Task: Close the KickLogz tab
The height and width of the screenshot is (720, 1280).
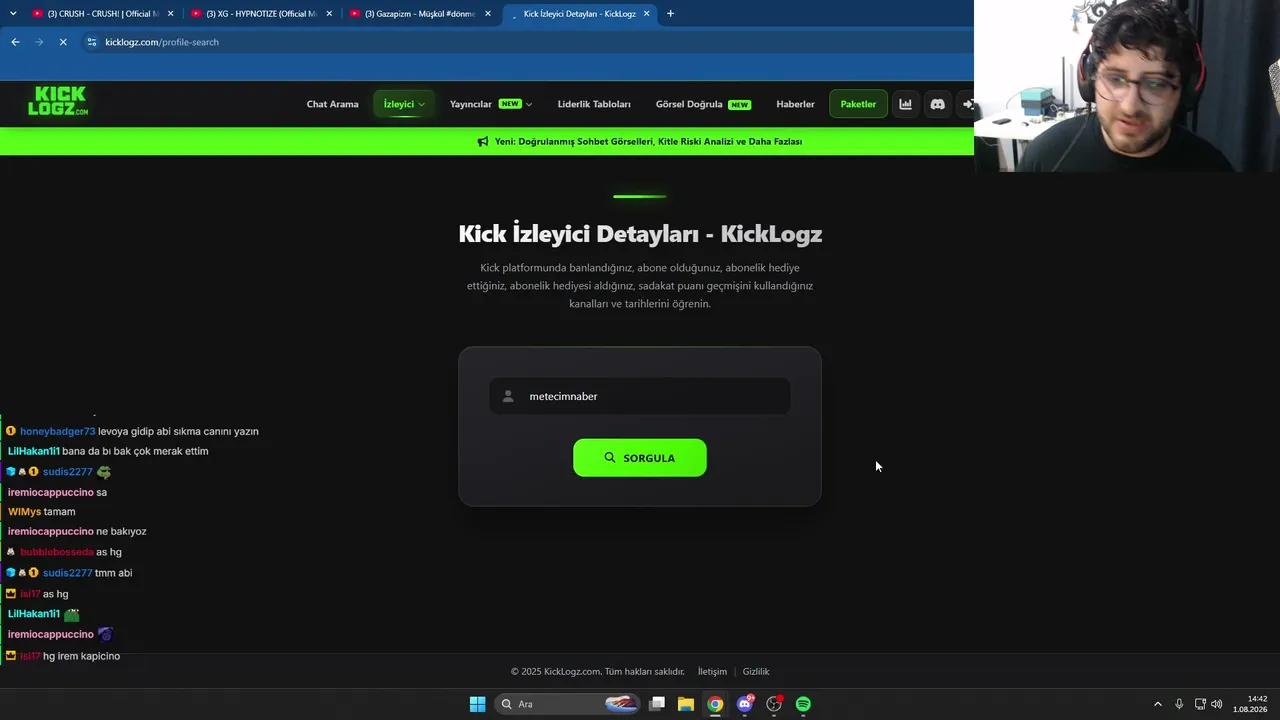Action: 647,14
